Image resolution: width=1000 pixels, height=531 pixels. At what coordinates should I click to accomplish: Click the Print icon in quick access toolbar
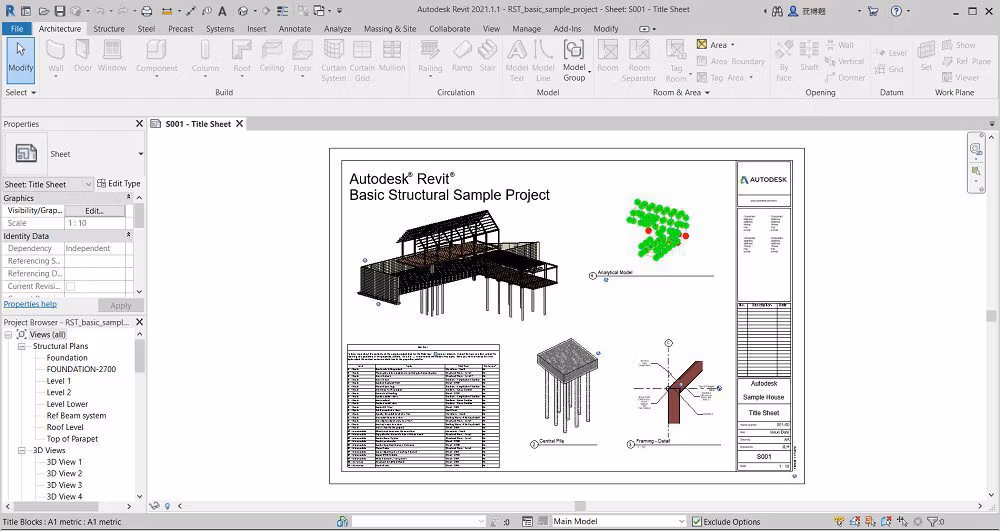click(147, 11)
